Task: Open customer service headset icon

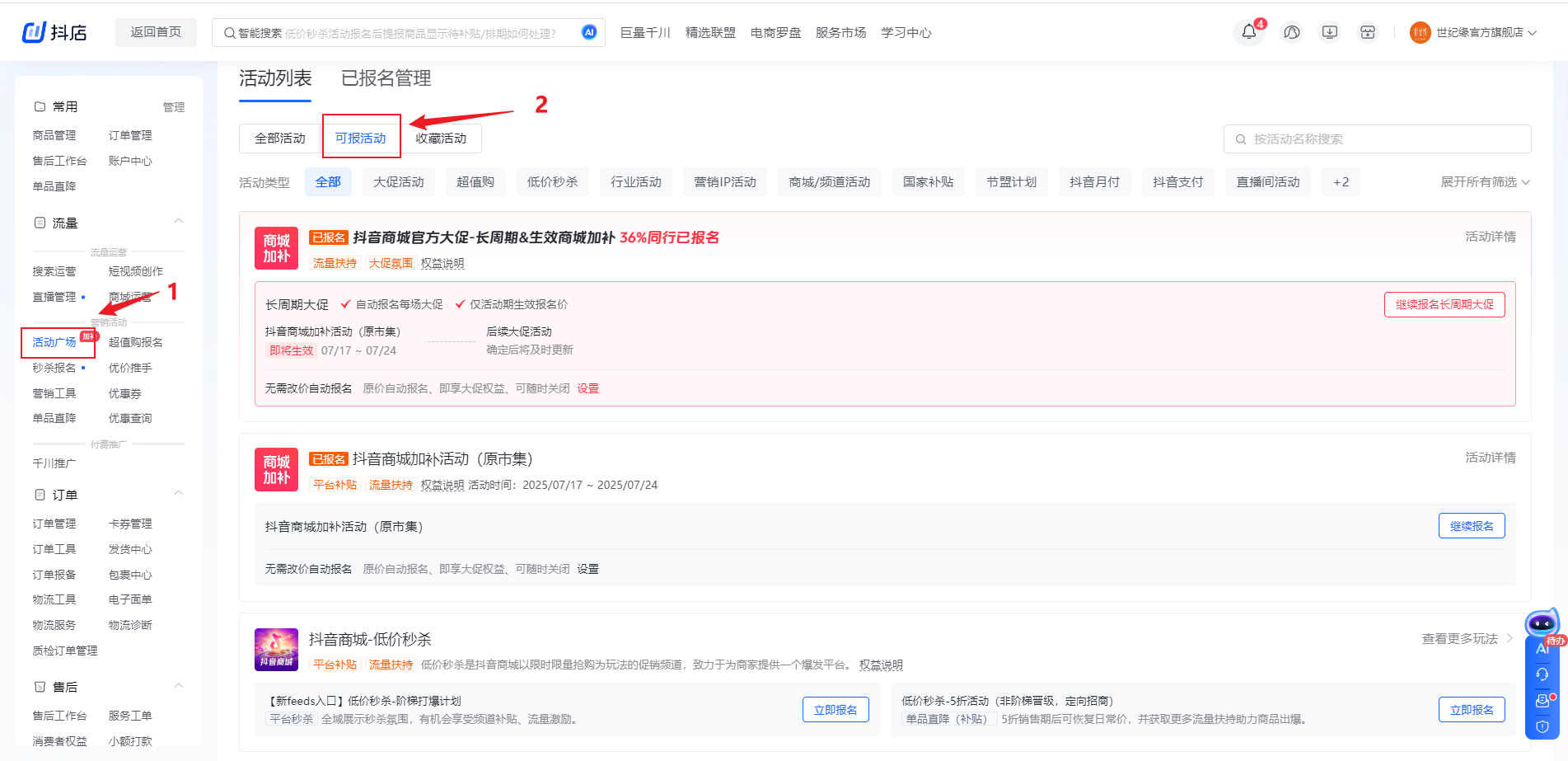Action: point(1542,674)
